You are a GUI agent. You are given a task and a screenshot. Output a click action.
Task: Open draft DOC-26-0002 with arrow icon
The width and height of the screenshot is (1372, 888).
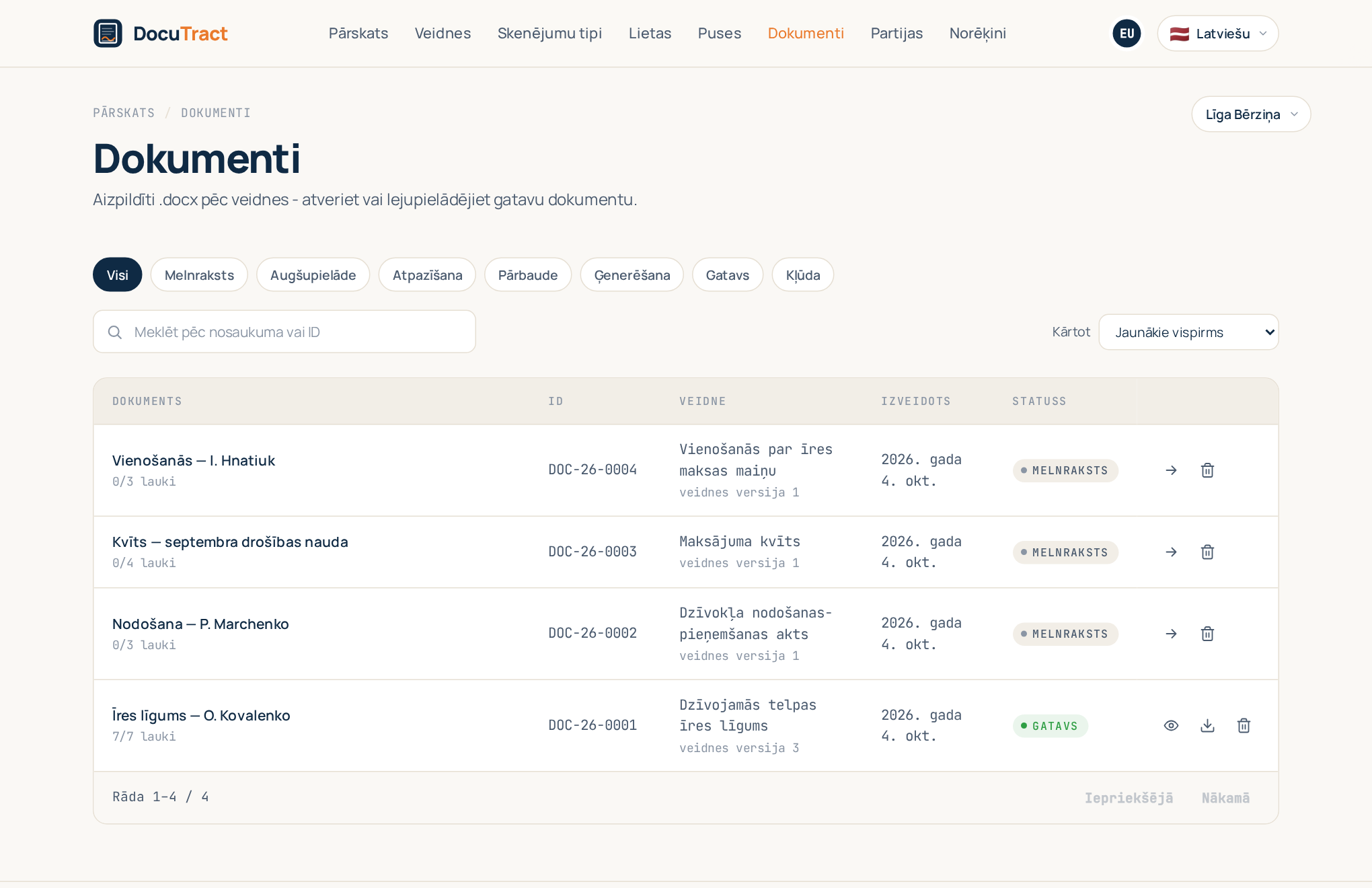(1171, 634)
